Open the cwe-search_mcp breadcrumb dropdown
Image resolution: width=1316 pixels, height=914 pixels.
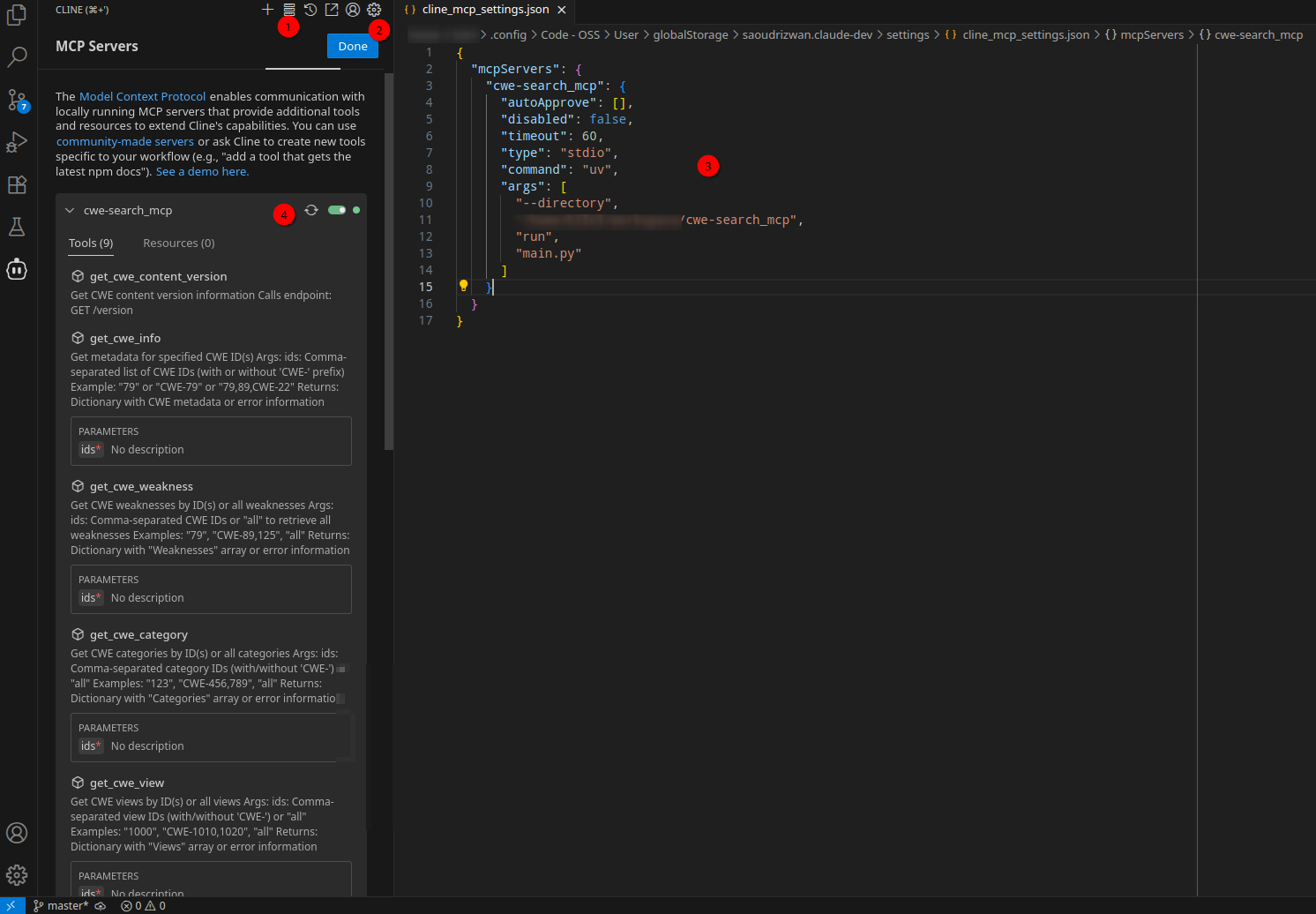tap(1251, 35)
